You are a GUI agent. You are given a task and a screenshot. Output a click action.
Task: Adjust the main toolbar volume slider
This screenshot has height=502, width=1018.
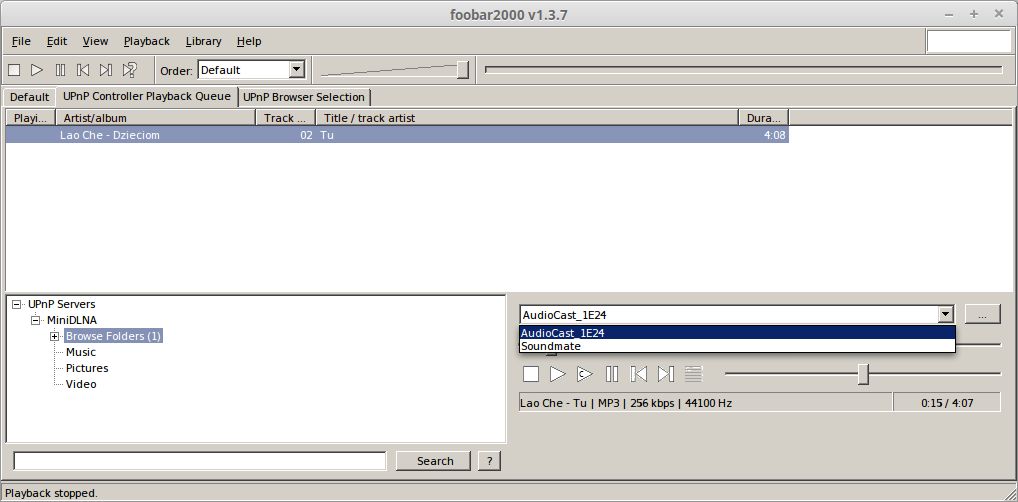coord(462,69)
